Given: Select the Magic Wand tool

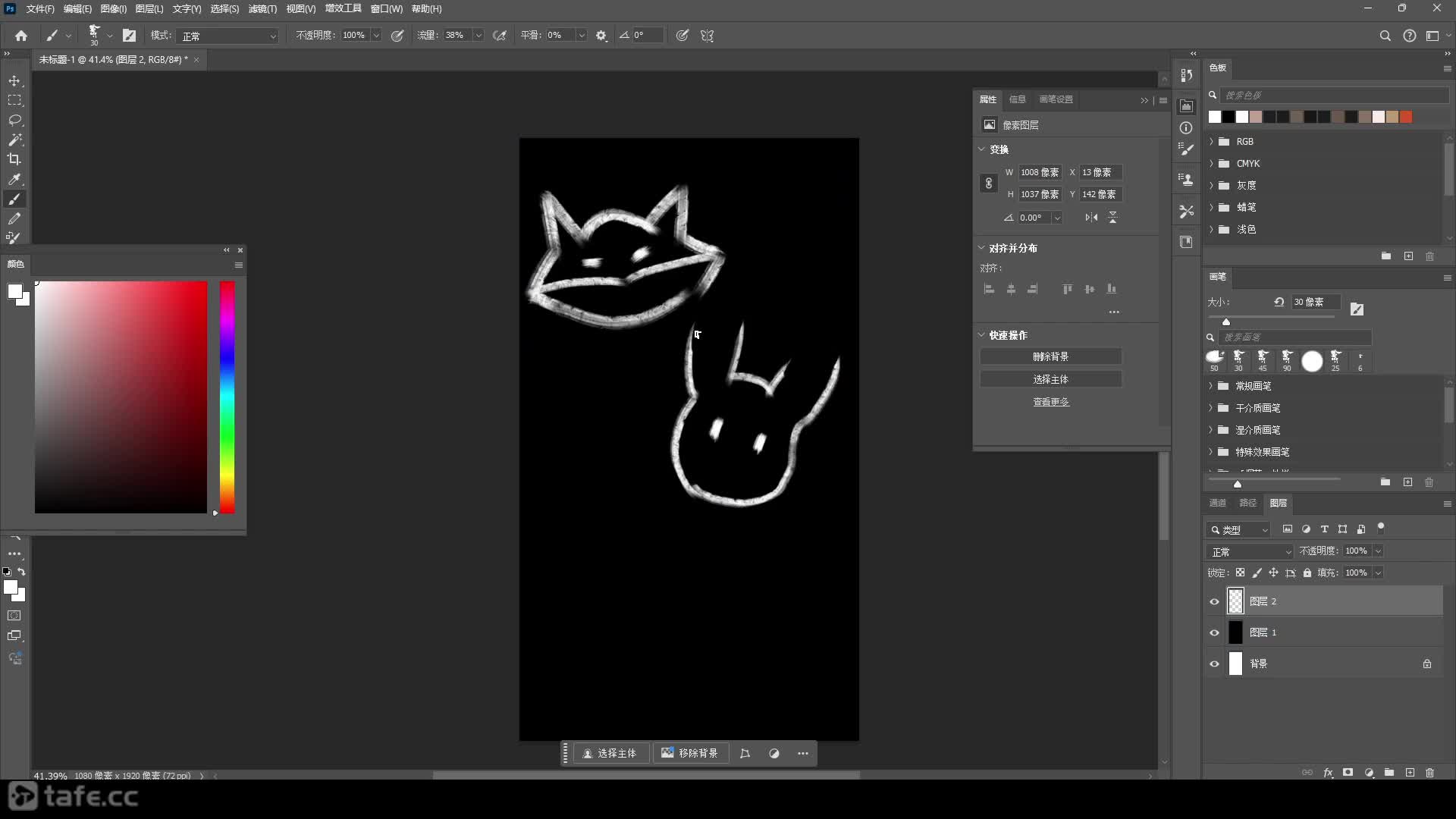Looking at the screenshot, I should tap(14, 140).
